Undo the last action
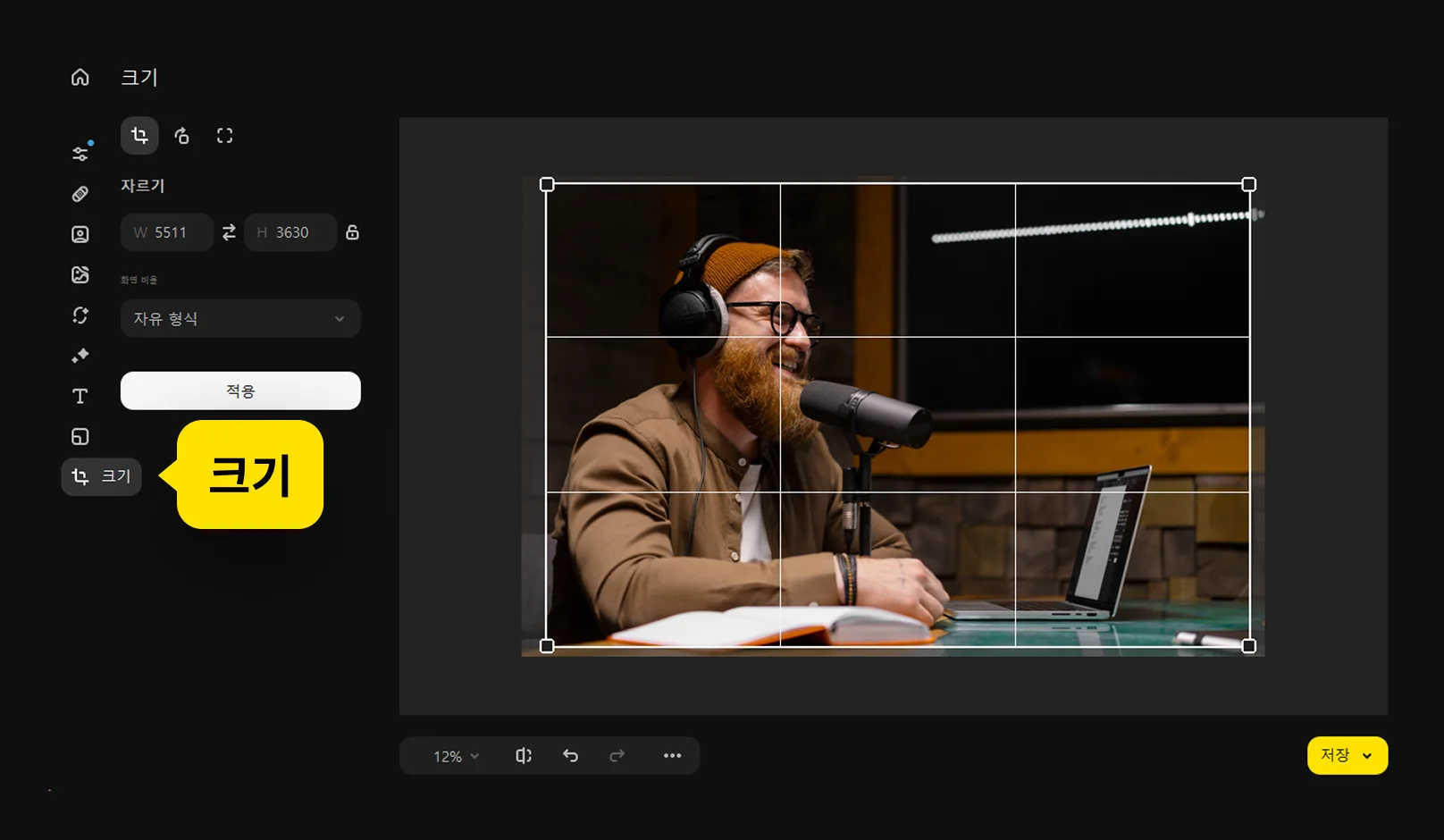 coord(570,756)
